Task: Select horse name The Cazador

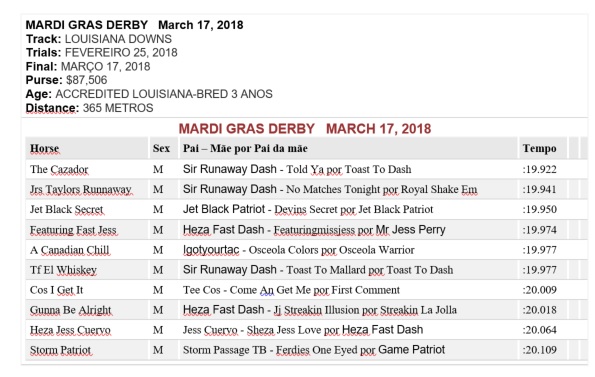Action: tap(59, 169)
